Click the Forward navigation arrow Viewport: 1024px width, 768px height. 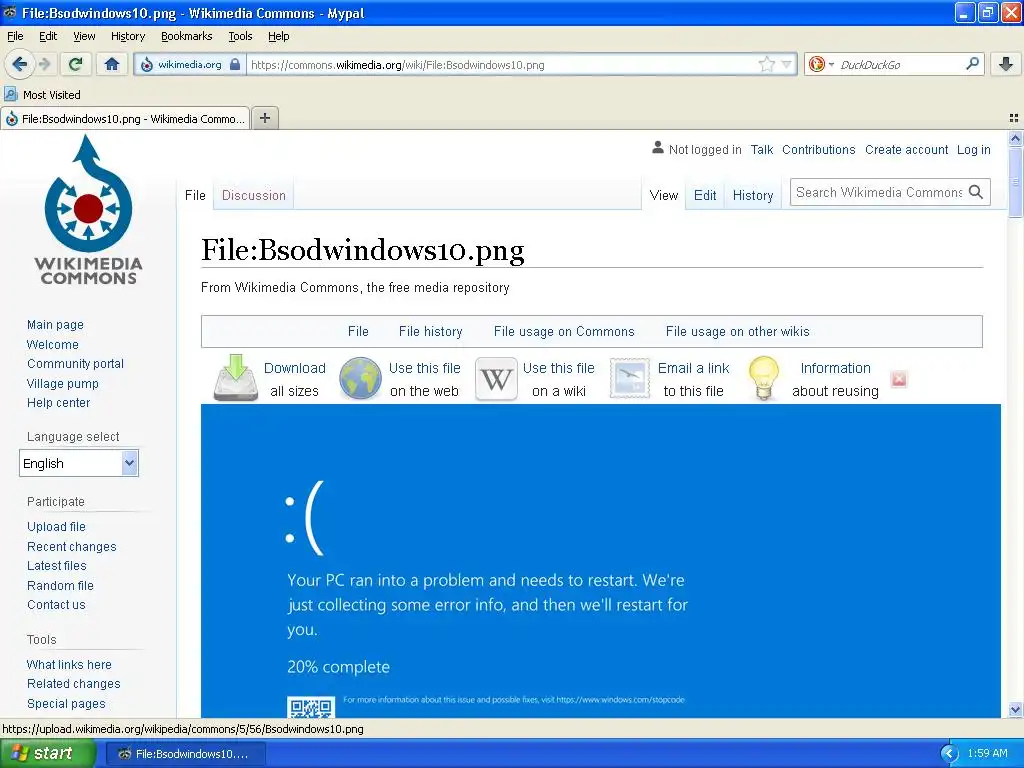point(44,64)
